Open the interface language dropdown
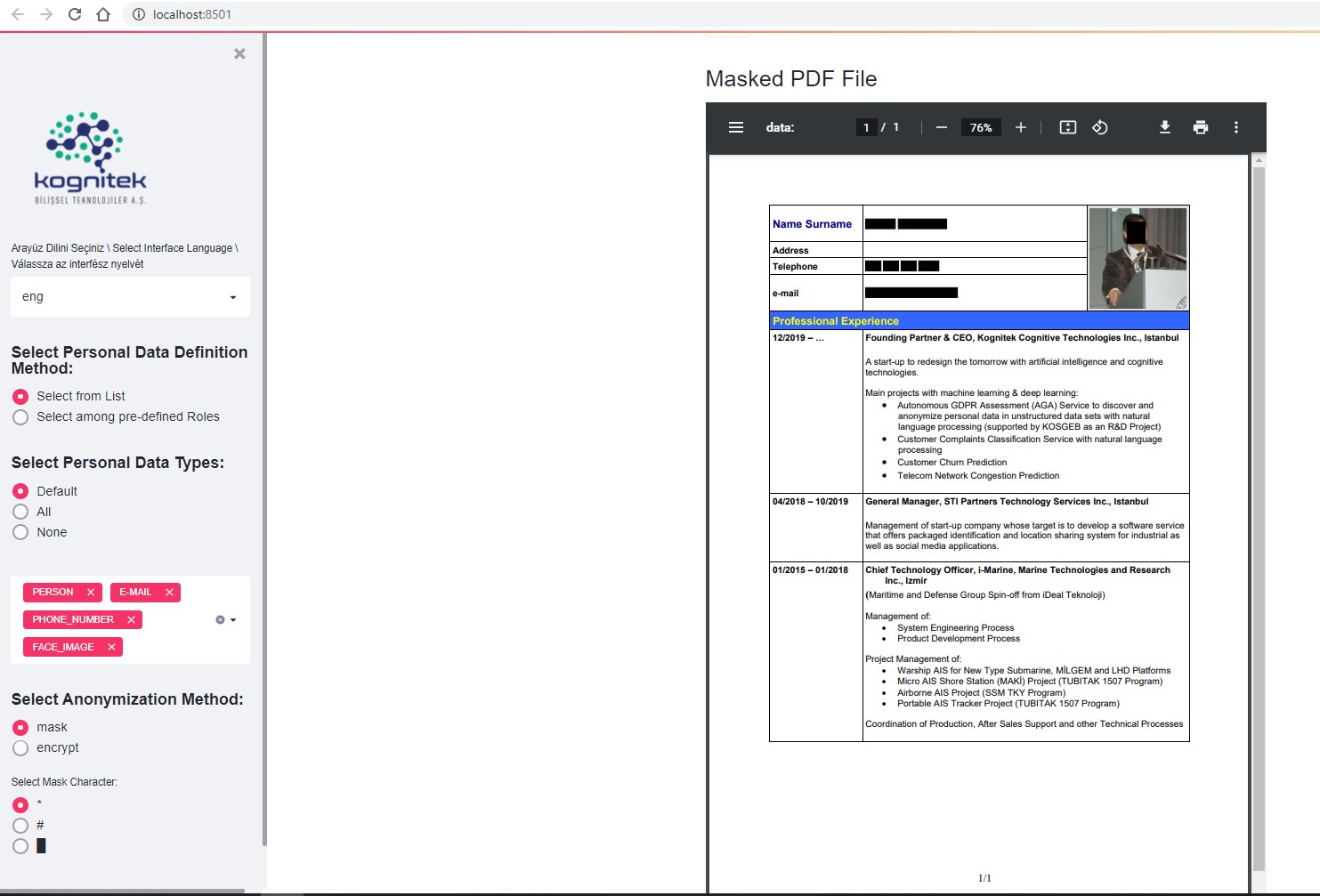Viewport: 1320px width, 896px height. click(130, 296)
